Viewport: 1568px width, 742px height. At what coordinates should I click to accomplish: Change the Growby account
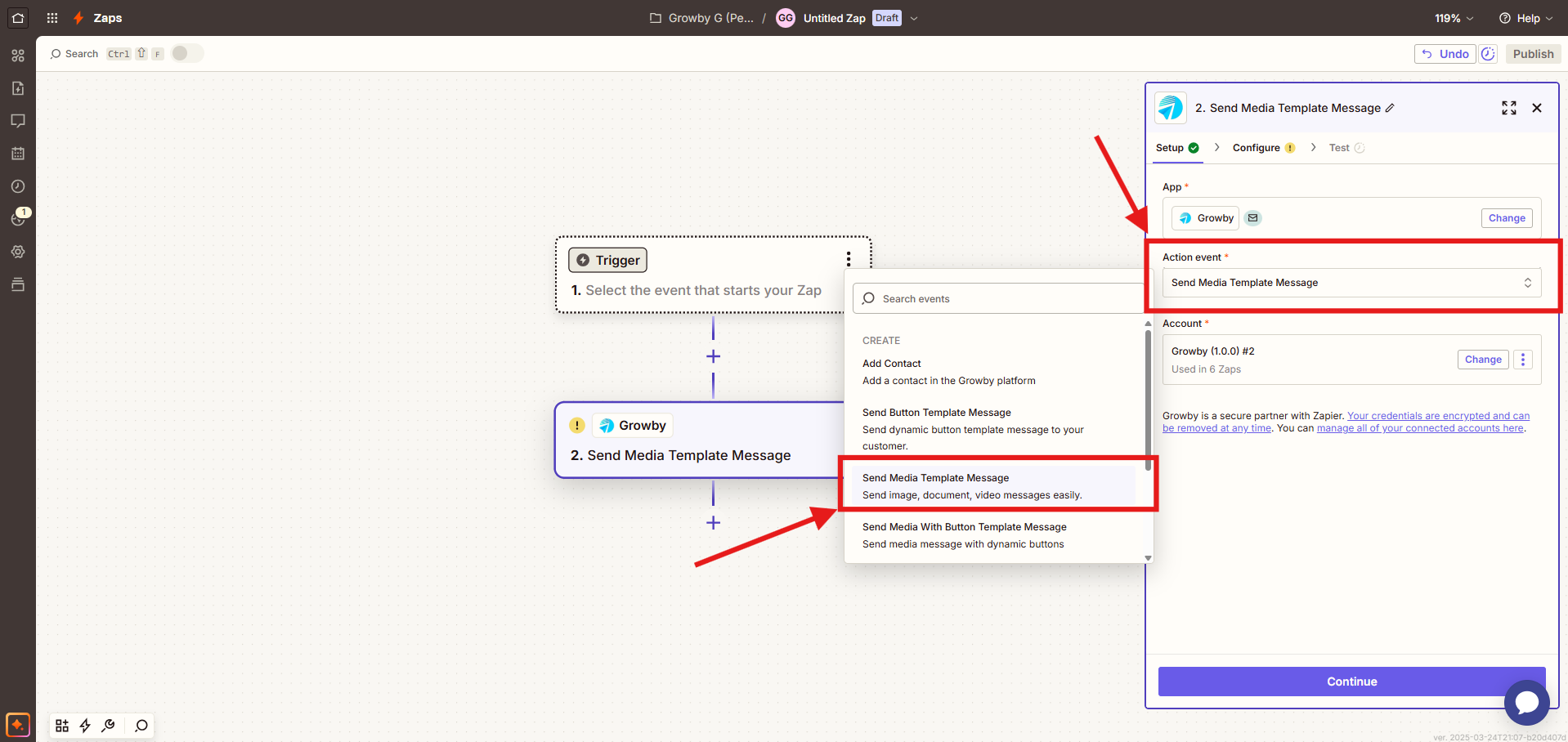tap(1483, 360)
